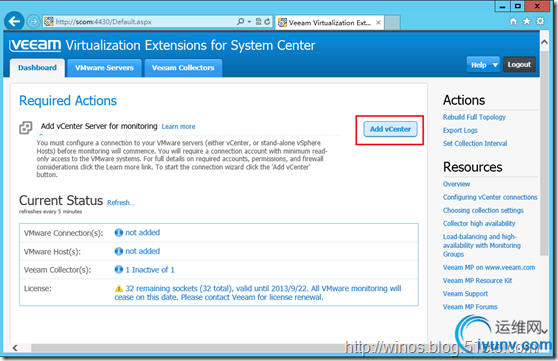The width and height of the screenshot is (558, 361).
Task: Open Load-balancing and high-availability link
Action: click(x=481, y=245)
